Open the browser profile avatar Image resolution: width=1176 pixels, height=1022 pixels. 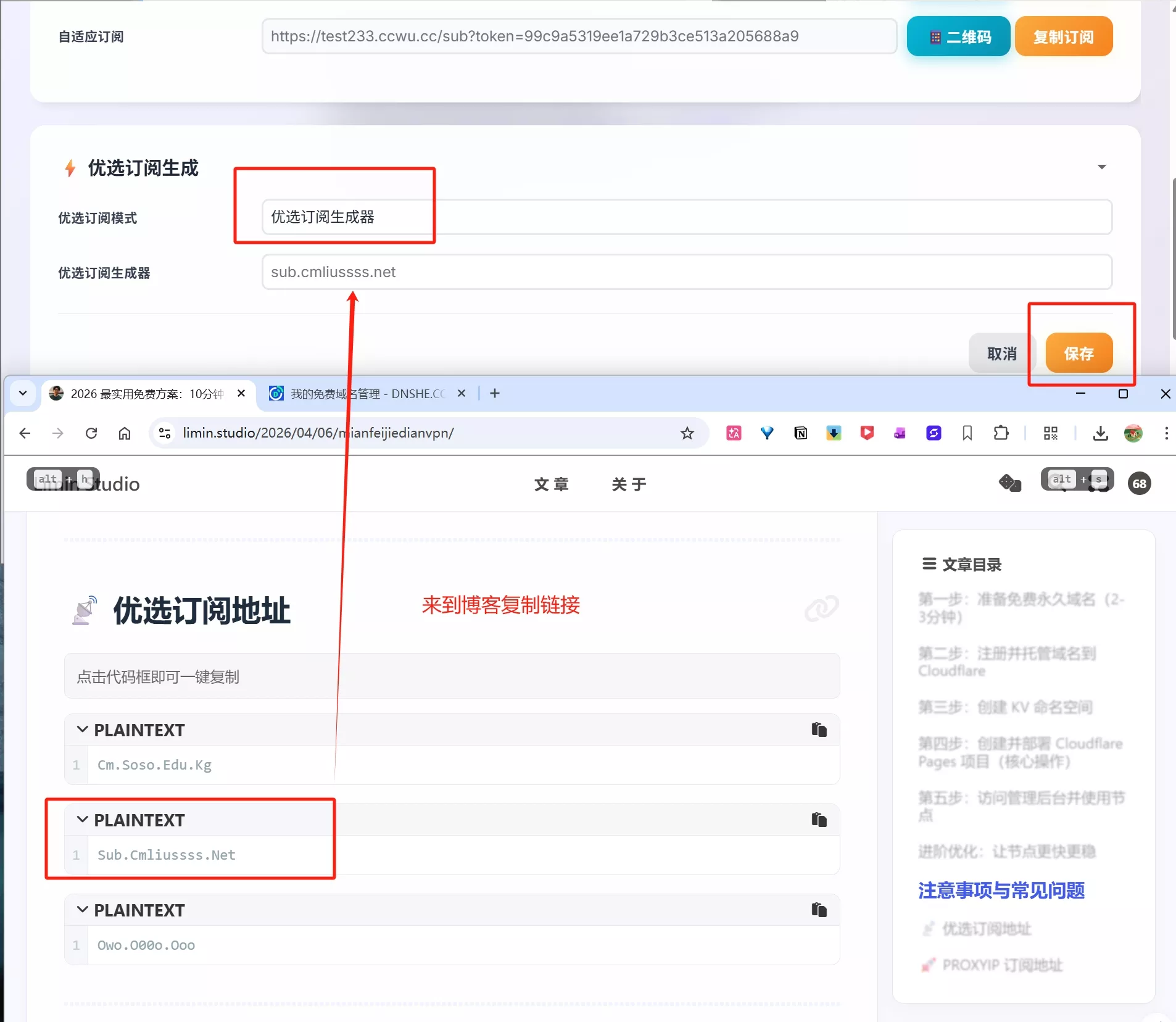point(1133,433)
